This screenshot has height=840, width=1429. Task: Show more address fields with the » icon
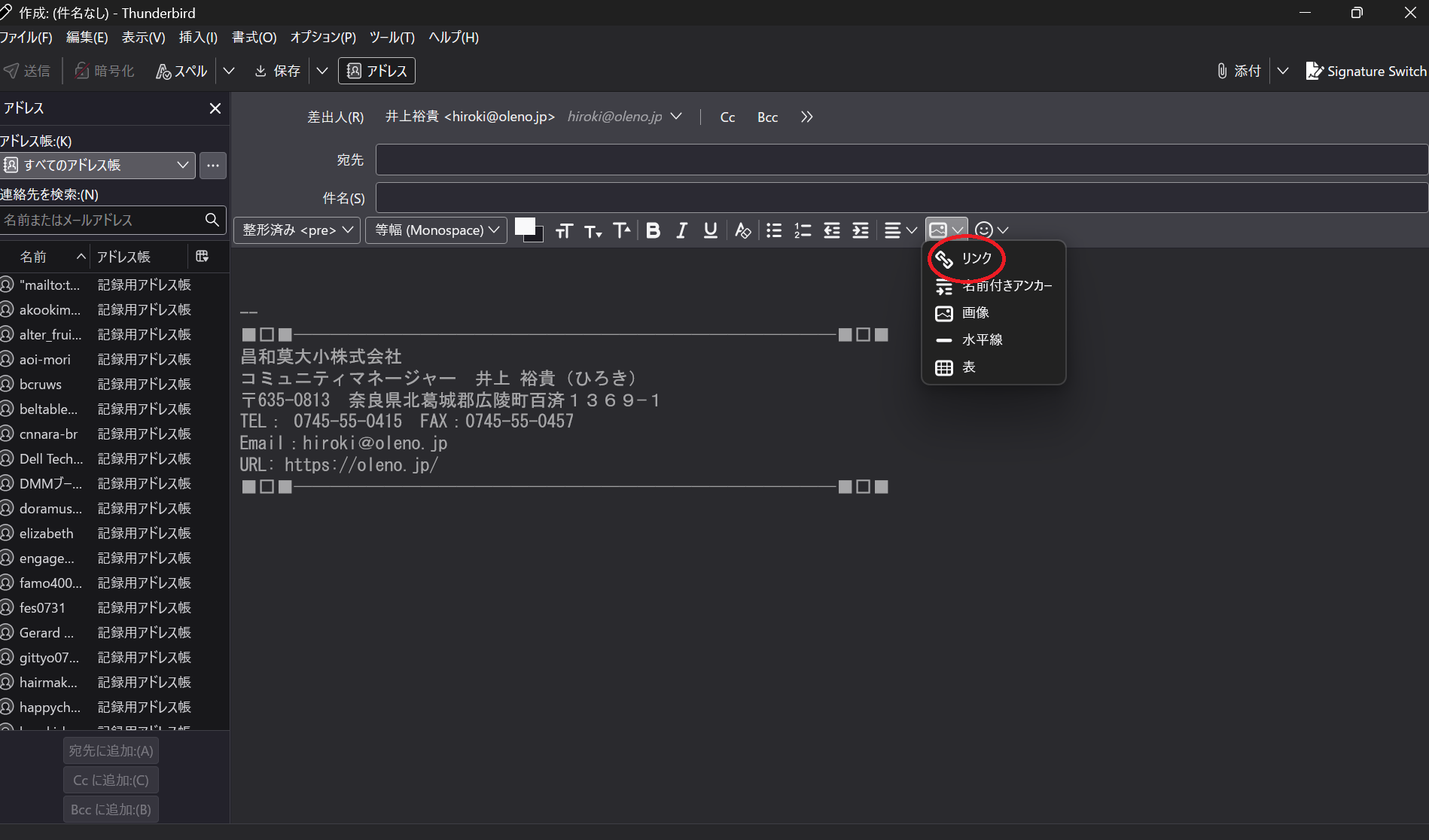pyautogui.click(x=807, y=117)
